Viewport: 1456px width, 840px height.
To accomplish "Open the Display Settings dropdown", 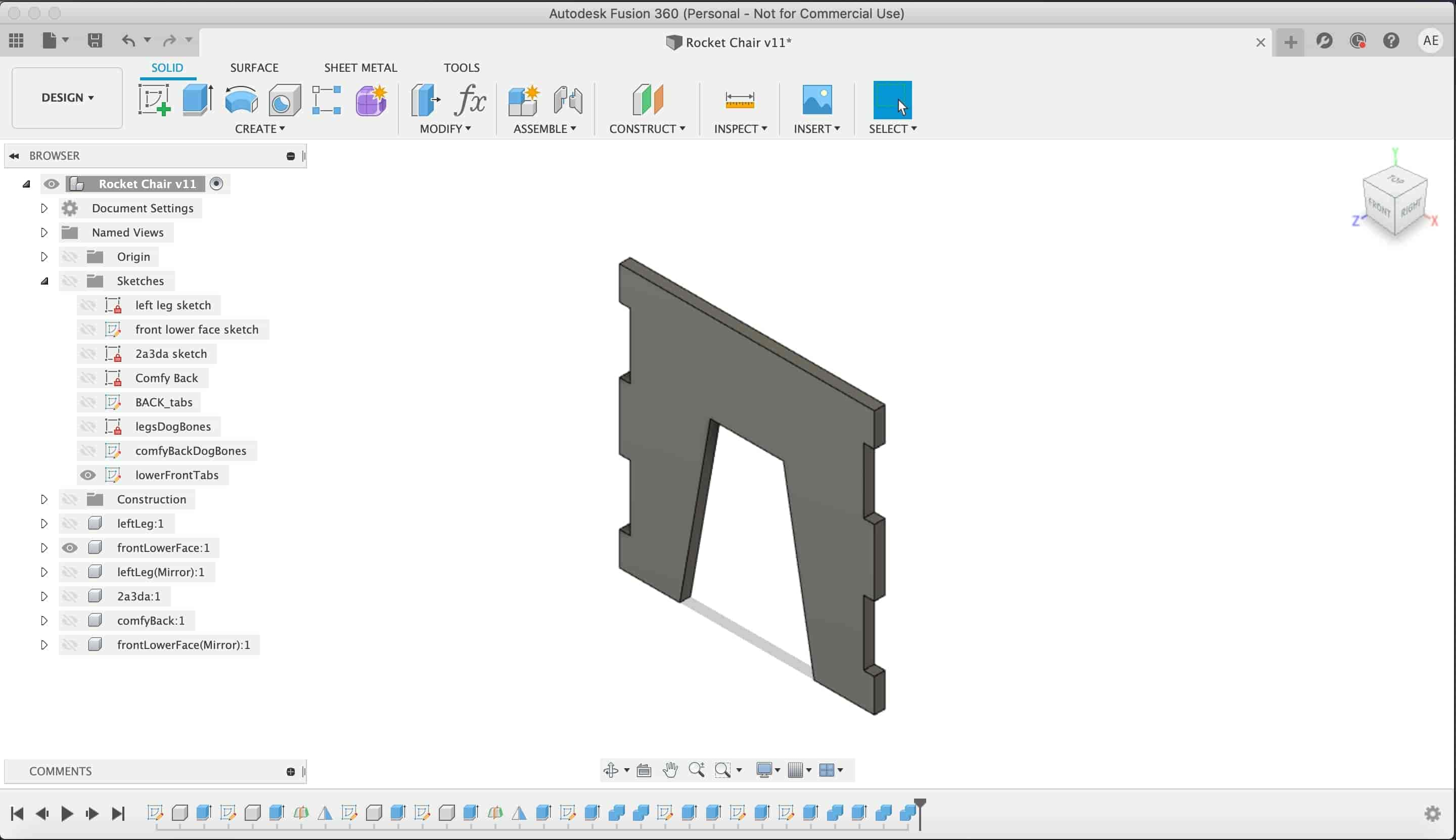I will pyautogui.click(x=768, y=770).
